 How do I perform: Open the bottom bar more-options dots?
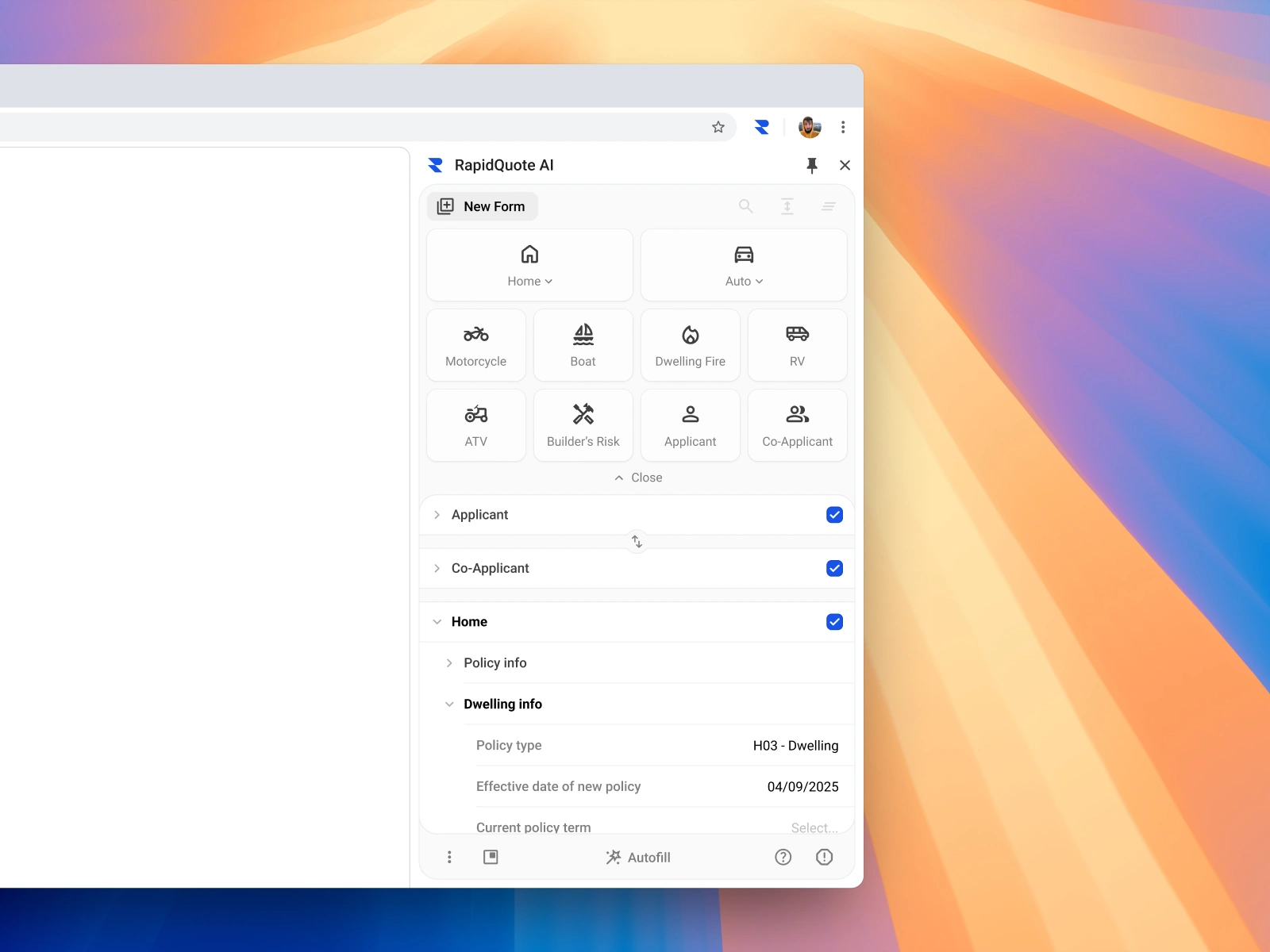coord(449,857)
